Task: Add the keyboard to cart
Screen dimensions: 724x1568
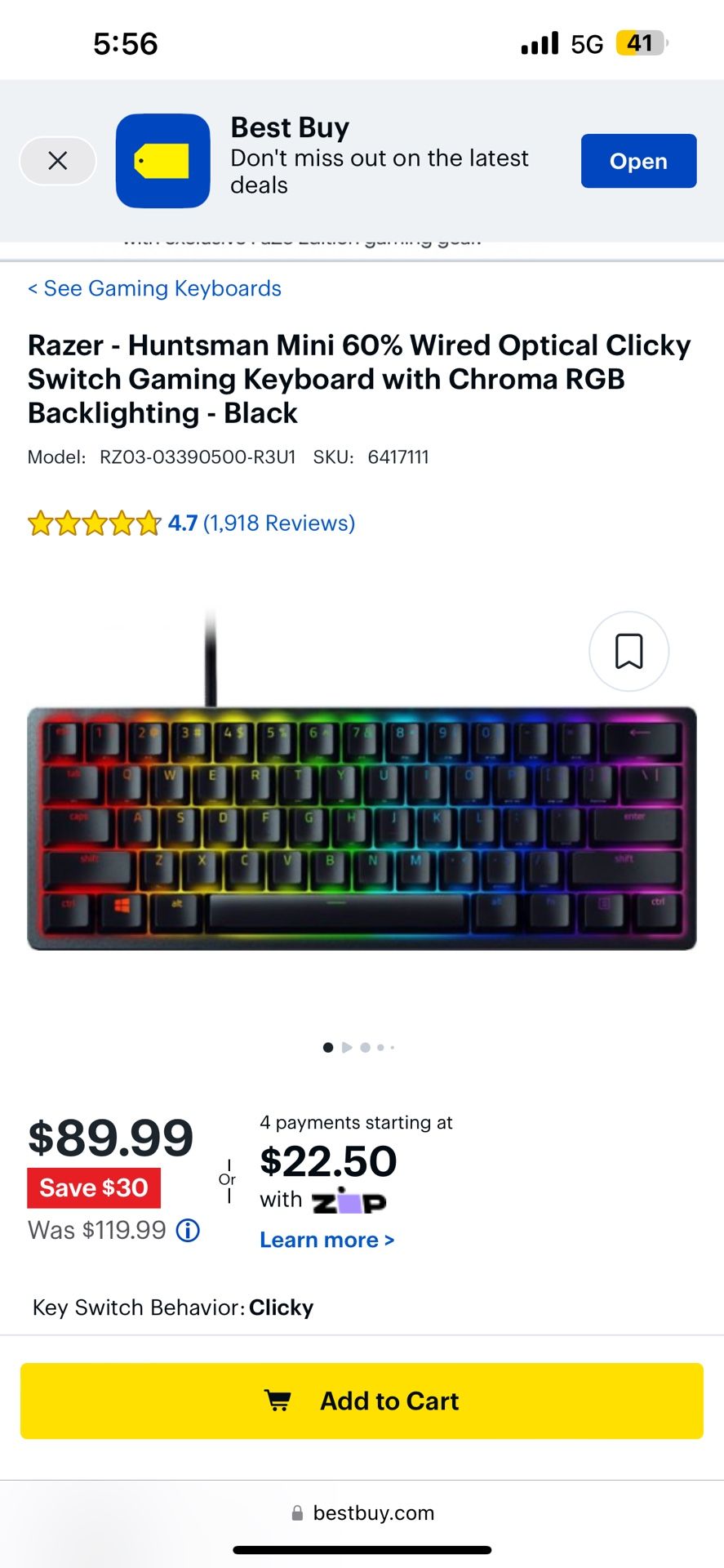Action: click(362, 1401)
